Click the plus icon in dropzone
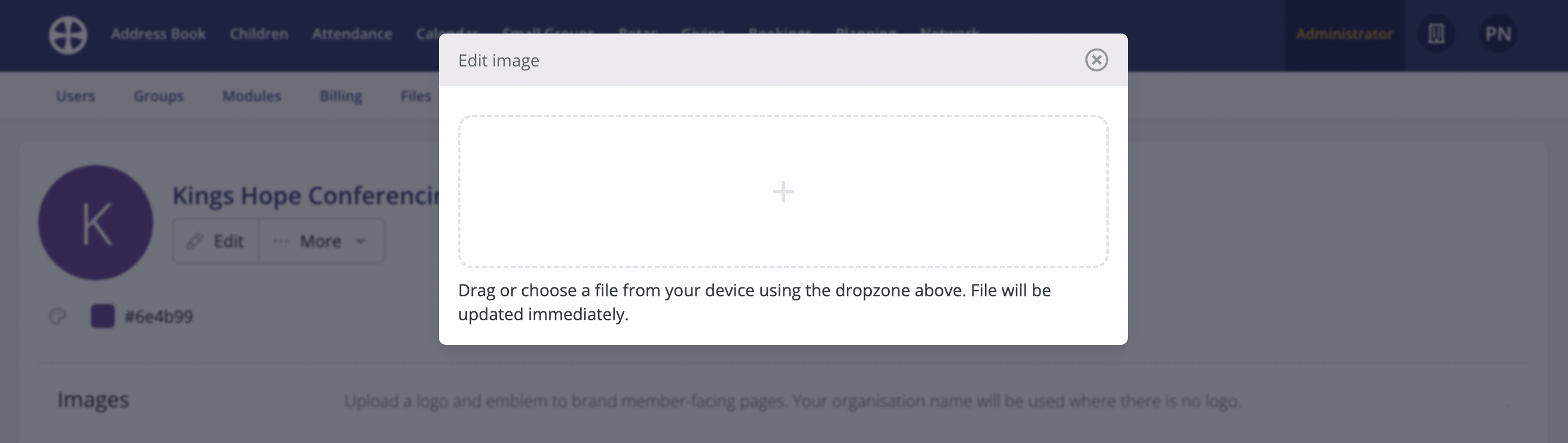This screenshot has width=1568, height=443. tap(783, 192)
